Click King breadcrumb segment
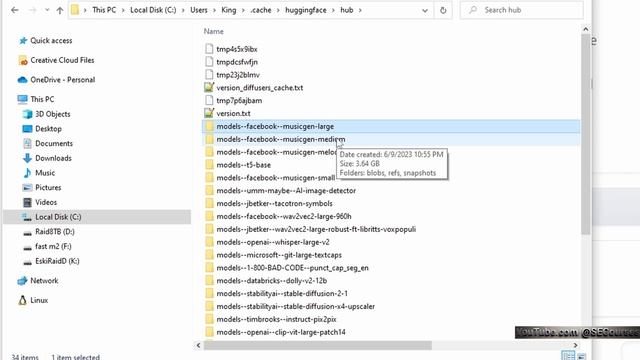 click(x=229, y=10)
